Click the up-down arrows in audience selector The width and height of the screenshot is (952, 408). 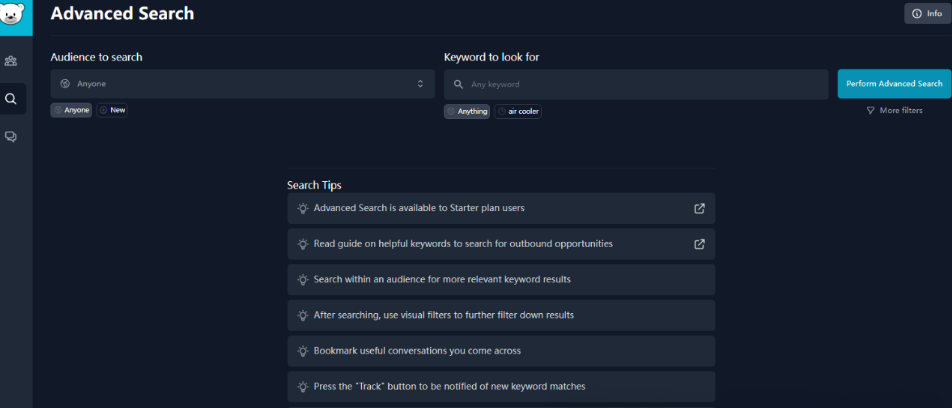[x=420, y=84]
